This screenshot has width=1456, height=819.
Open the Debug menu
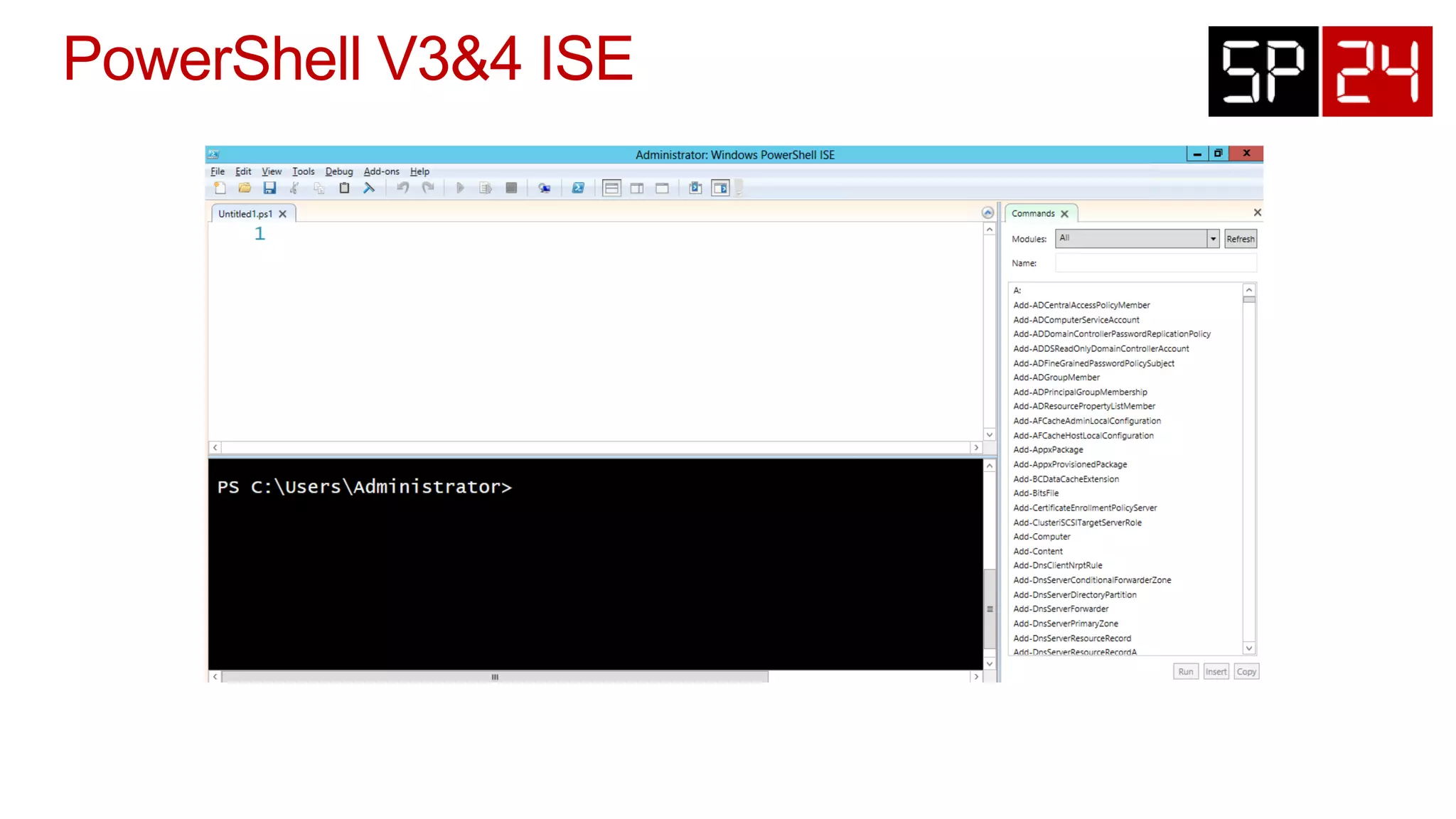point(339,171)
